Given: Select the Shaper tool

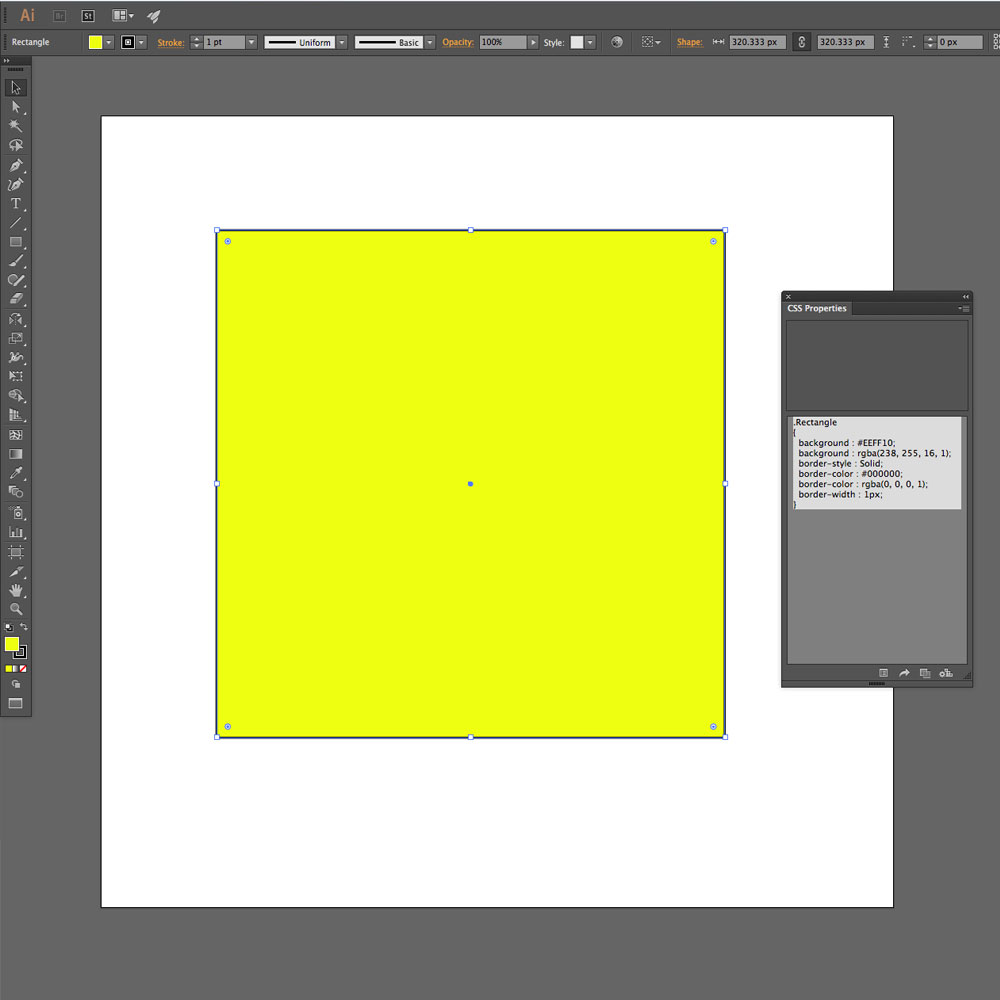Looking at the screenshot, I should click(16, 280).
